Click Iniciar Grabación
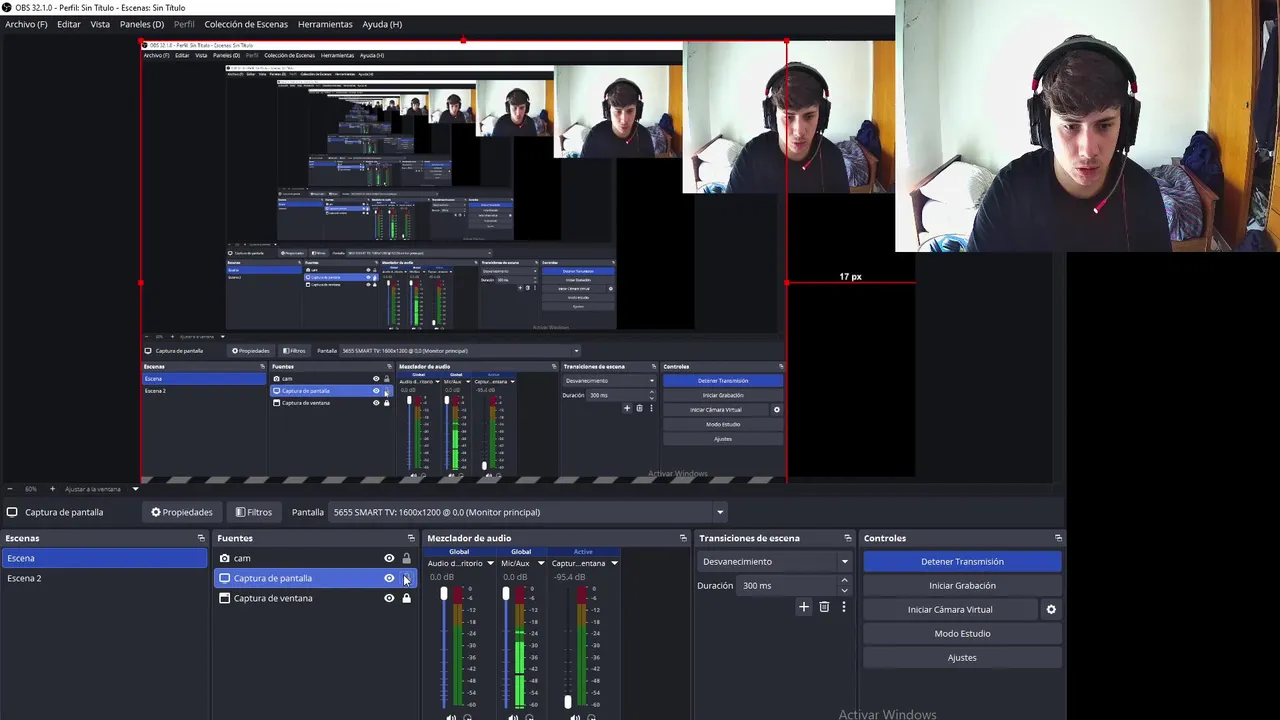1280x720 pixels. pos(962,585)
